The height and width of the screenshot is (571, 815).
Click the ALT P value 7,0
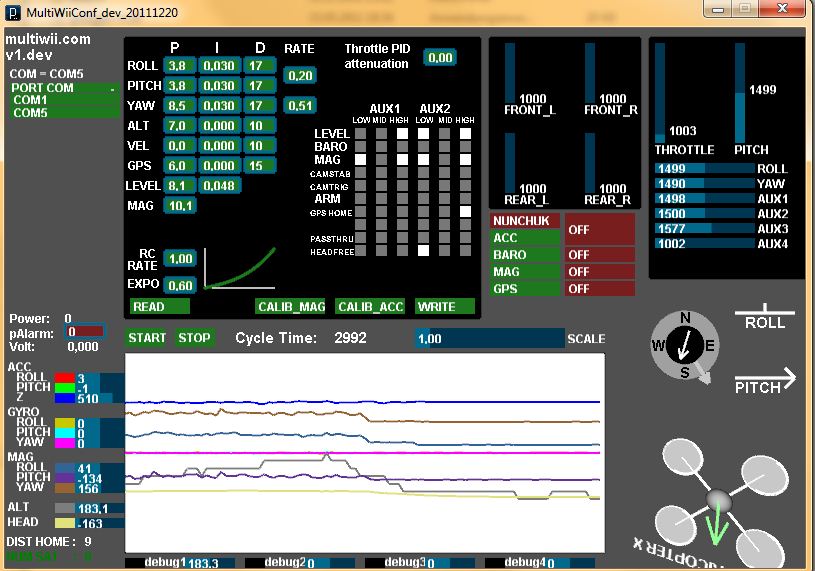click(x=179, y=126)
